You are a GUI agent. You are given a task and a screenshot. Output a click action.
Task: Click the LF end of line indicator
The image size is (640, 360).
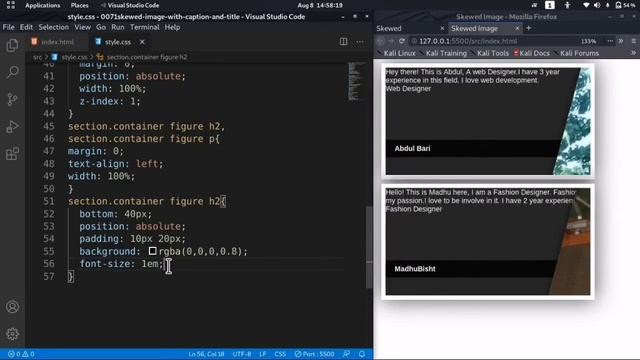point(262,354)
